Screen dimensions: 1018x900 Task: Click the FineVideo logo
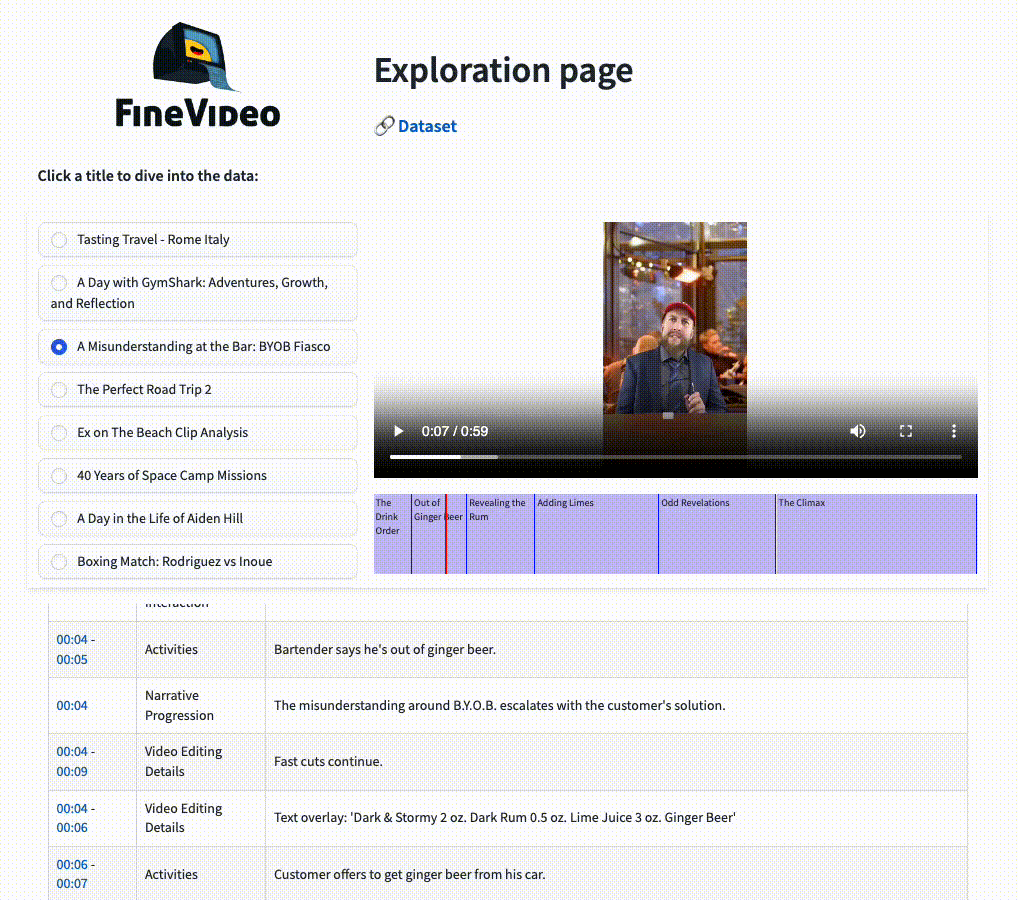196,75
